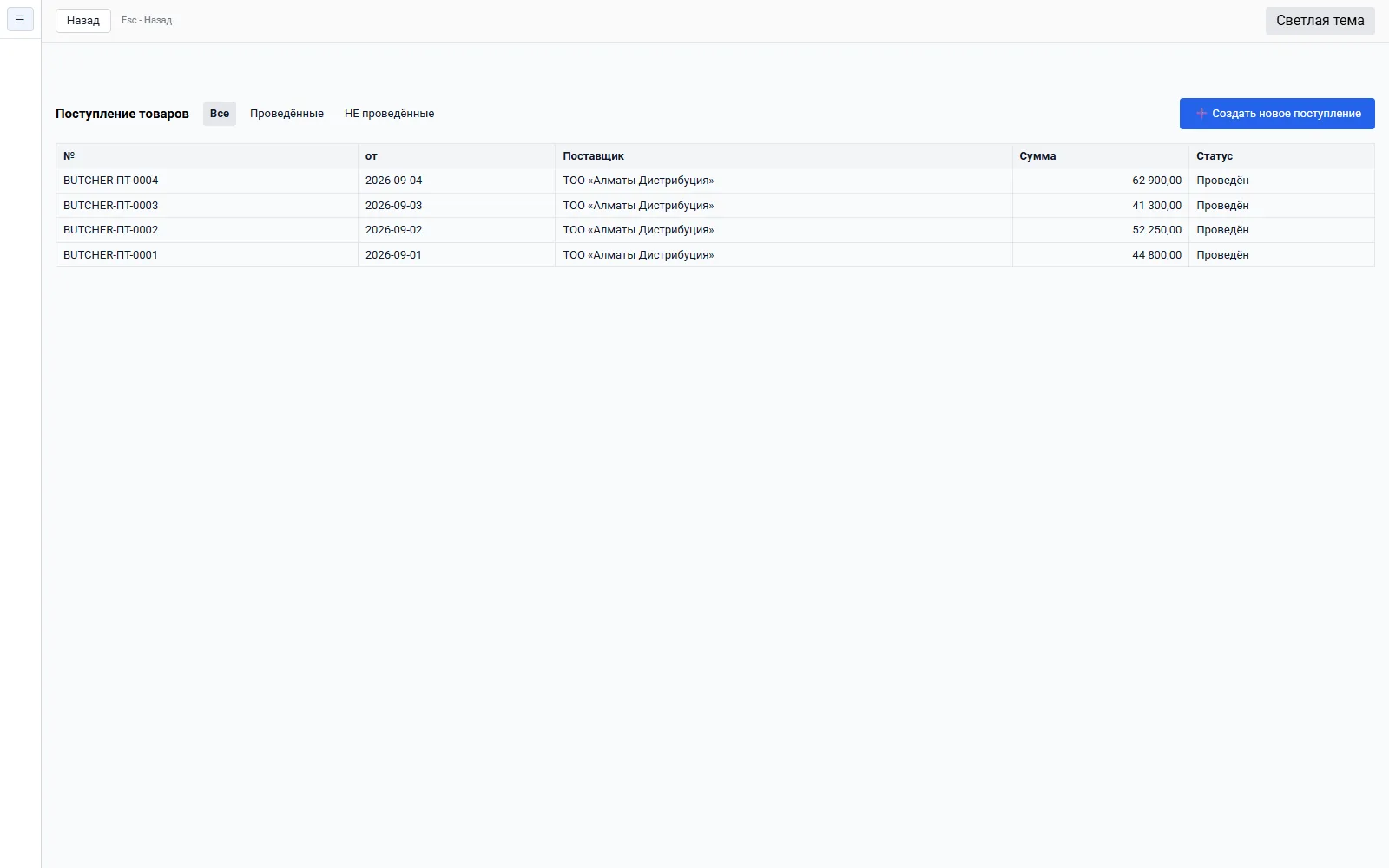Click supplier cell in the 2026-09-01 row
This screenshot has height=868, width=1389.
coord(784,255)
